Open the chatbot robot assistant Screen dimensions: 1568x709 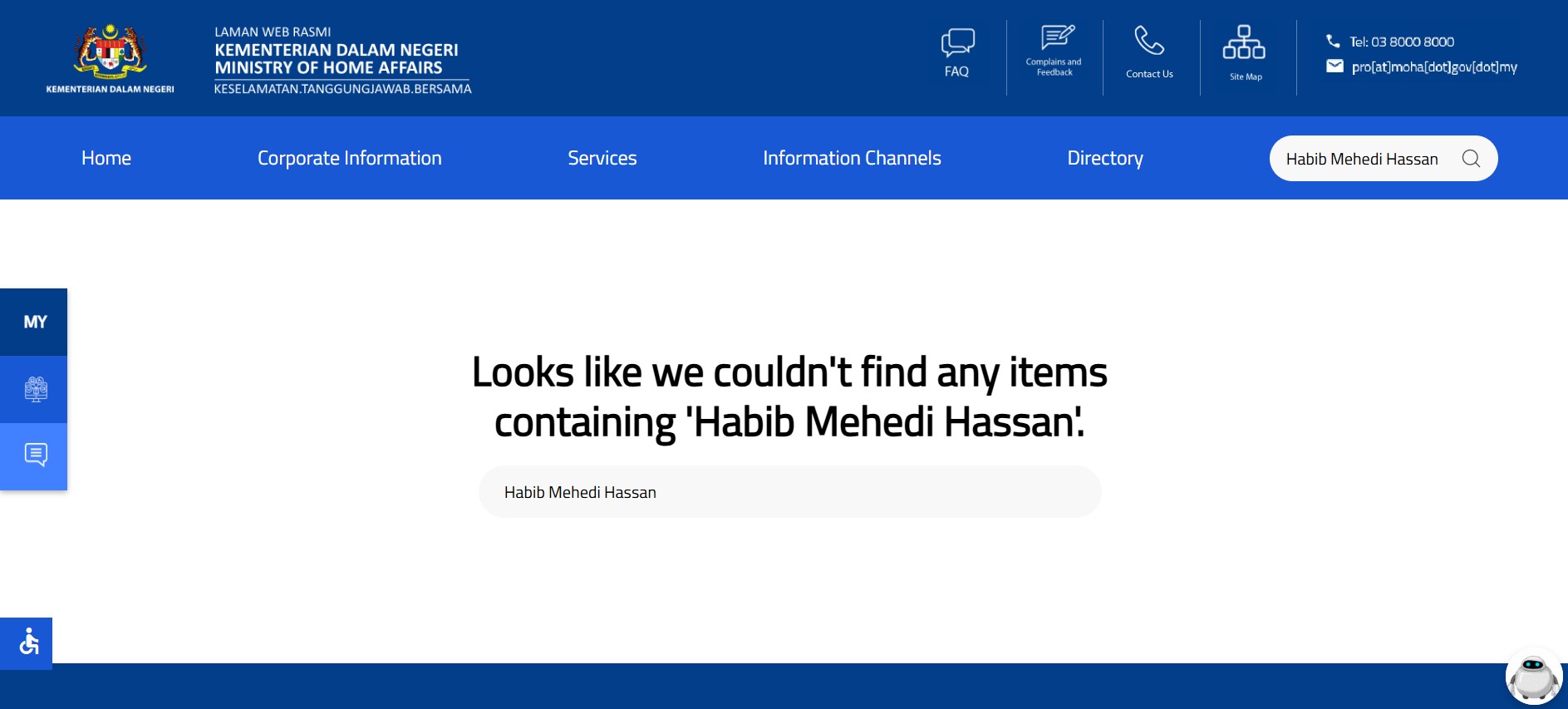[1533, 677]
